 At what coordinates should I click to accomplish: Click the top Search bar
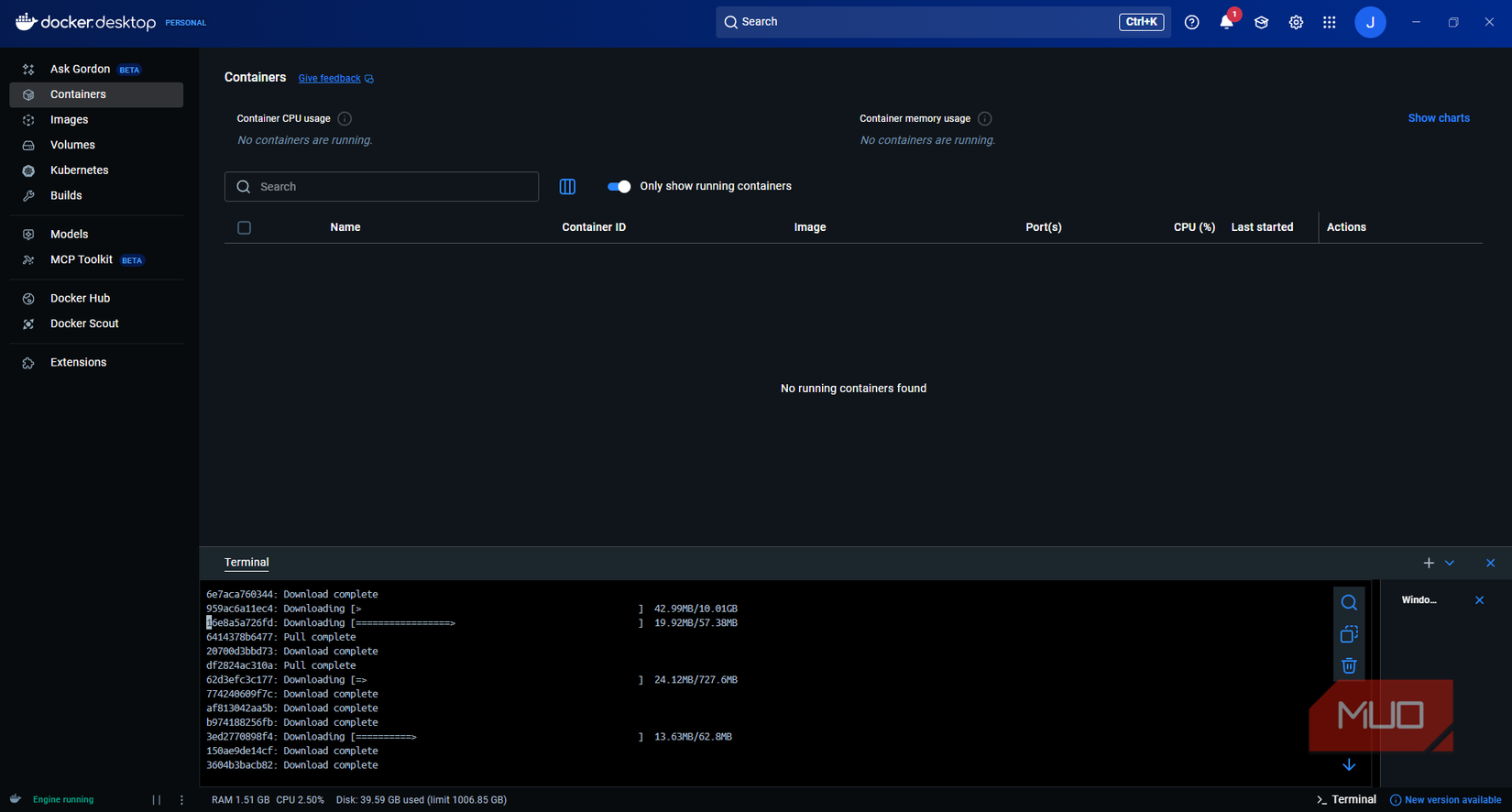[942, 22]
